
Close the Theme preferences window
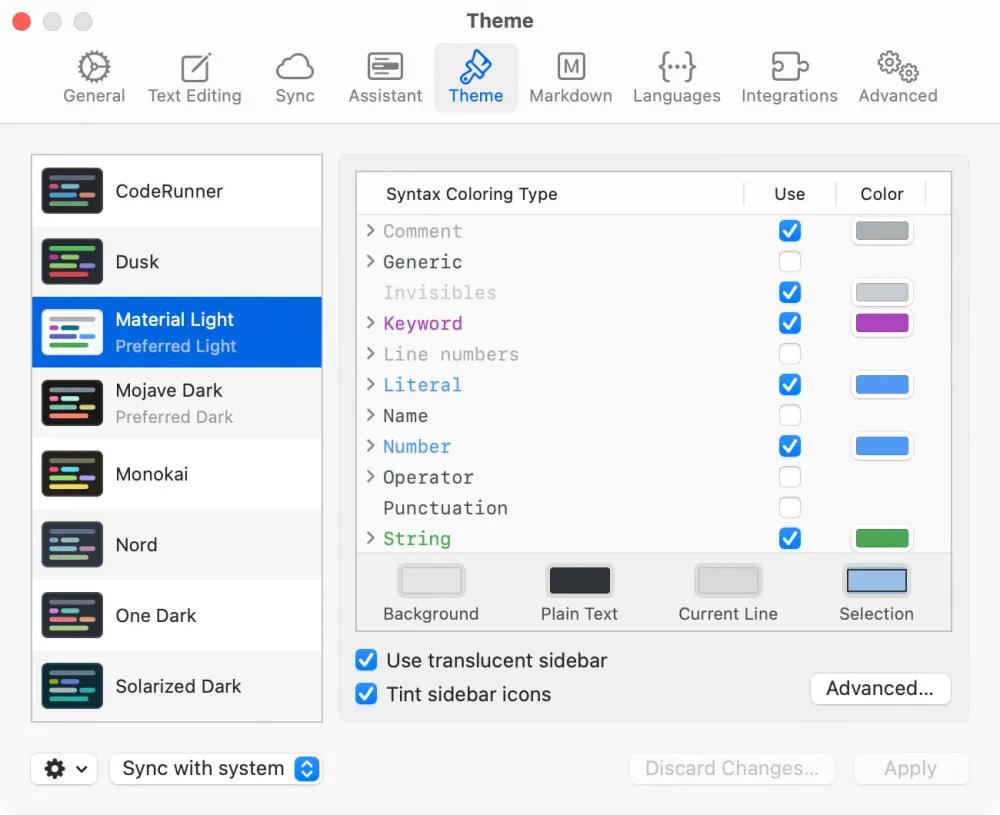tap(22, 21)
